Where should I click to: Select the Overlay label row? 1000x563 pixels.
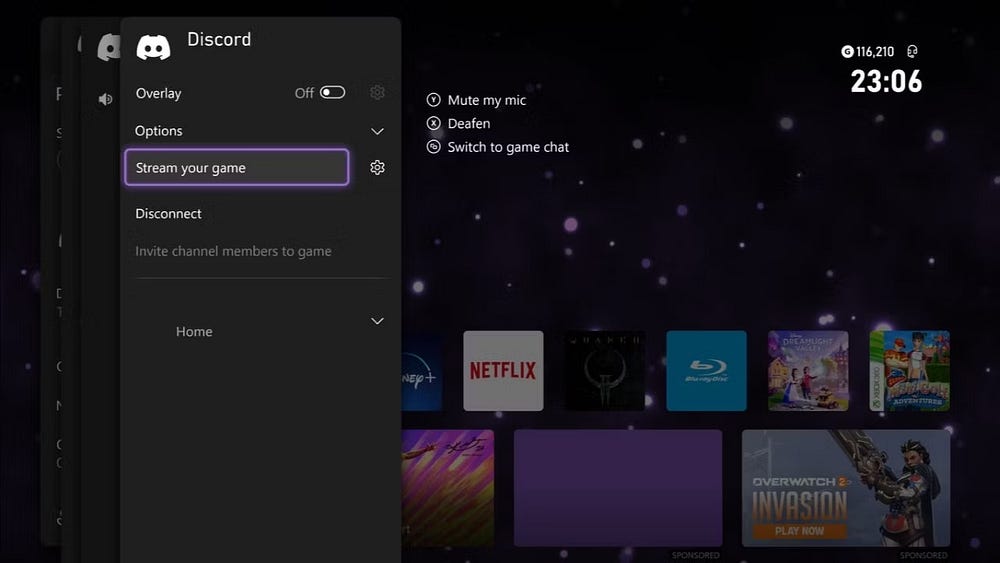158,93
